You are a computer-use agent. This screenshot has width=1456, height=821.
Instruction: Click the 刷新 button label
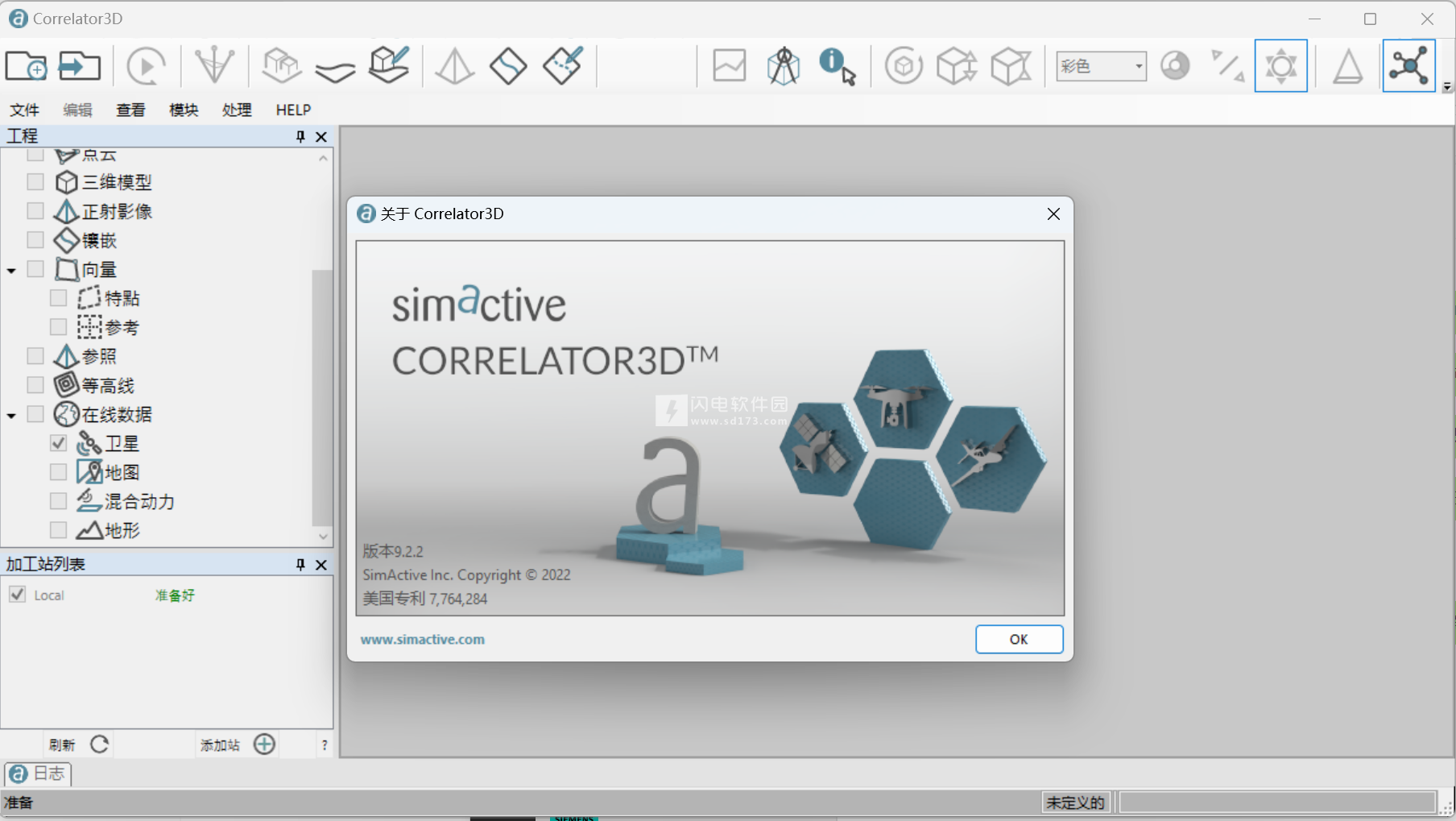(x=62, y=745)
